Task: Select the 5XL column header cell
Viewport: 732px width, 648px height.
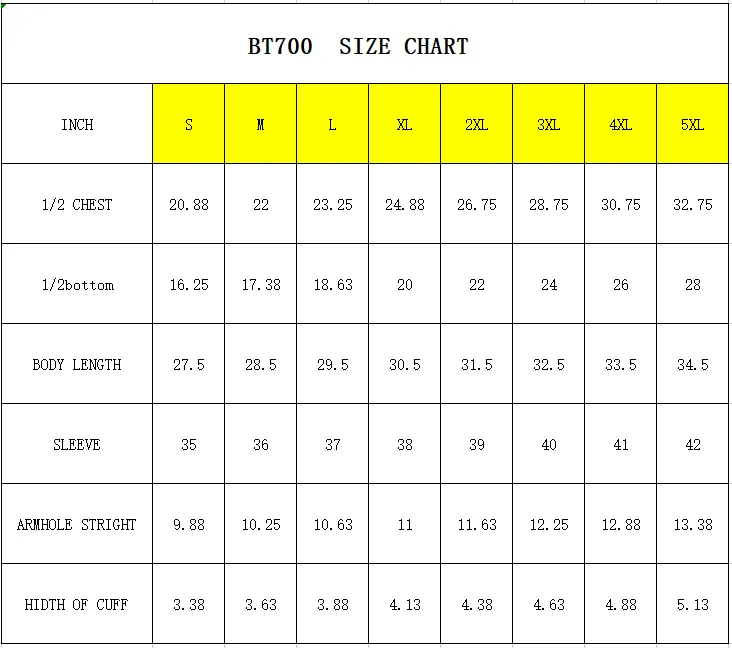Action: pos(692,124)
